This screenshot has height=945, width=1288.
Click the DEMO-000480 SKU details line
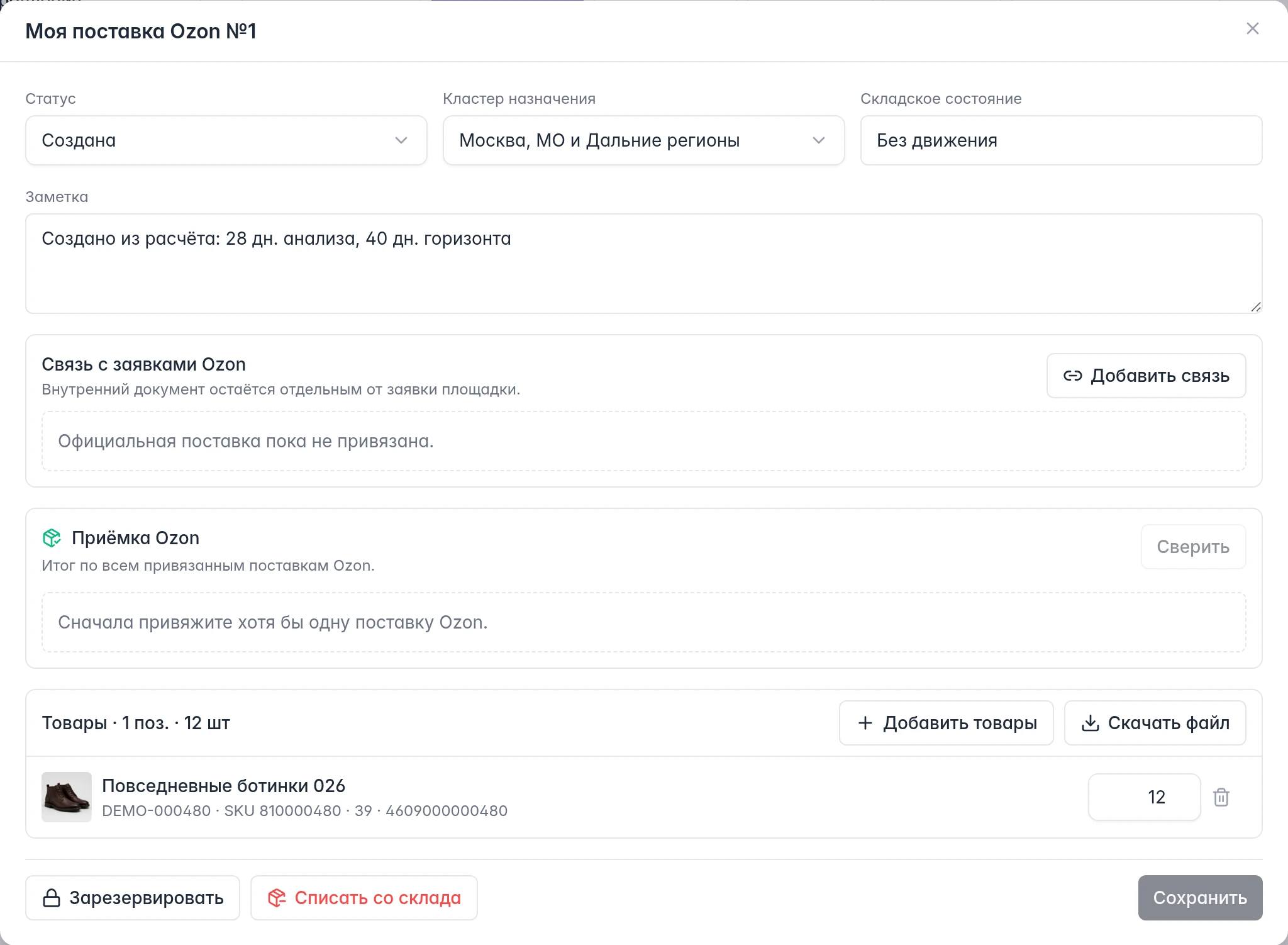click(x=304, y=811)
